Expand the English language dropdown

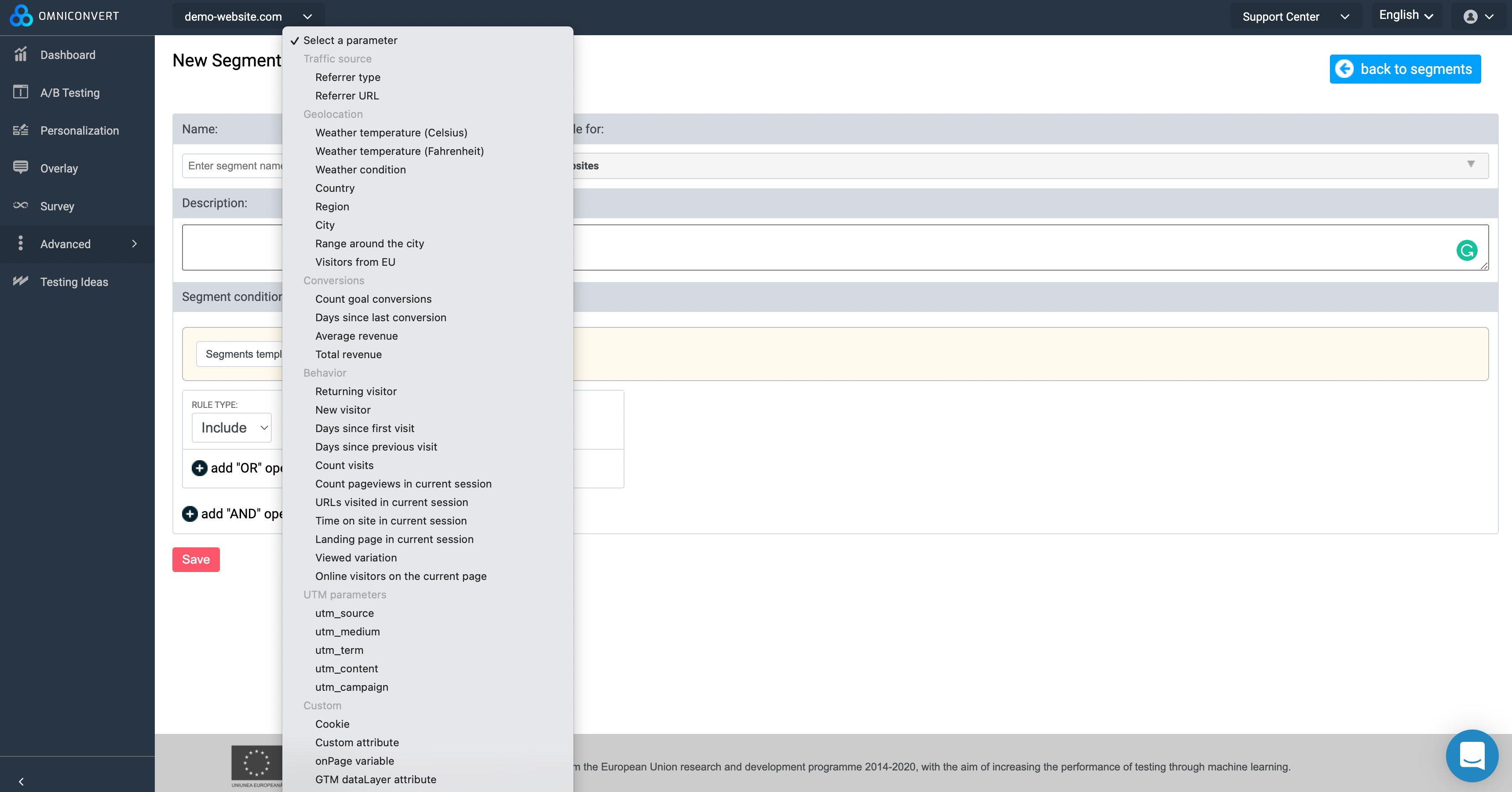tap(1406, 15)
